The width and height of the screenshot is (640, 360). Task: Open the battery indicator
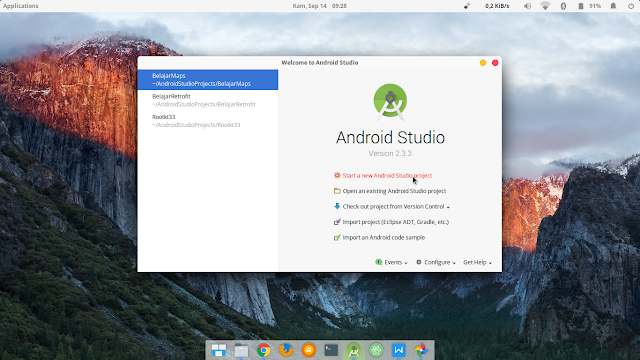click(590, 6)
